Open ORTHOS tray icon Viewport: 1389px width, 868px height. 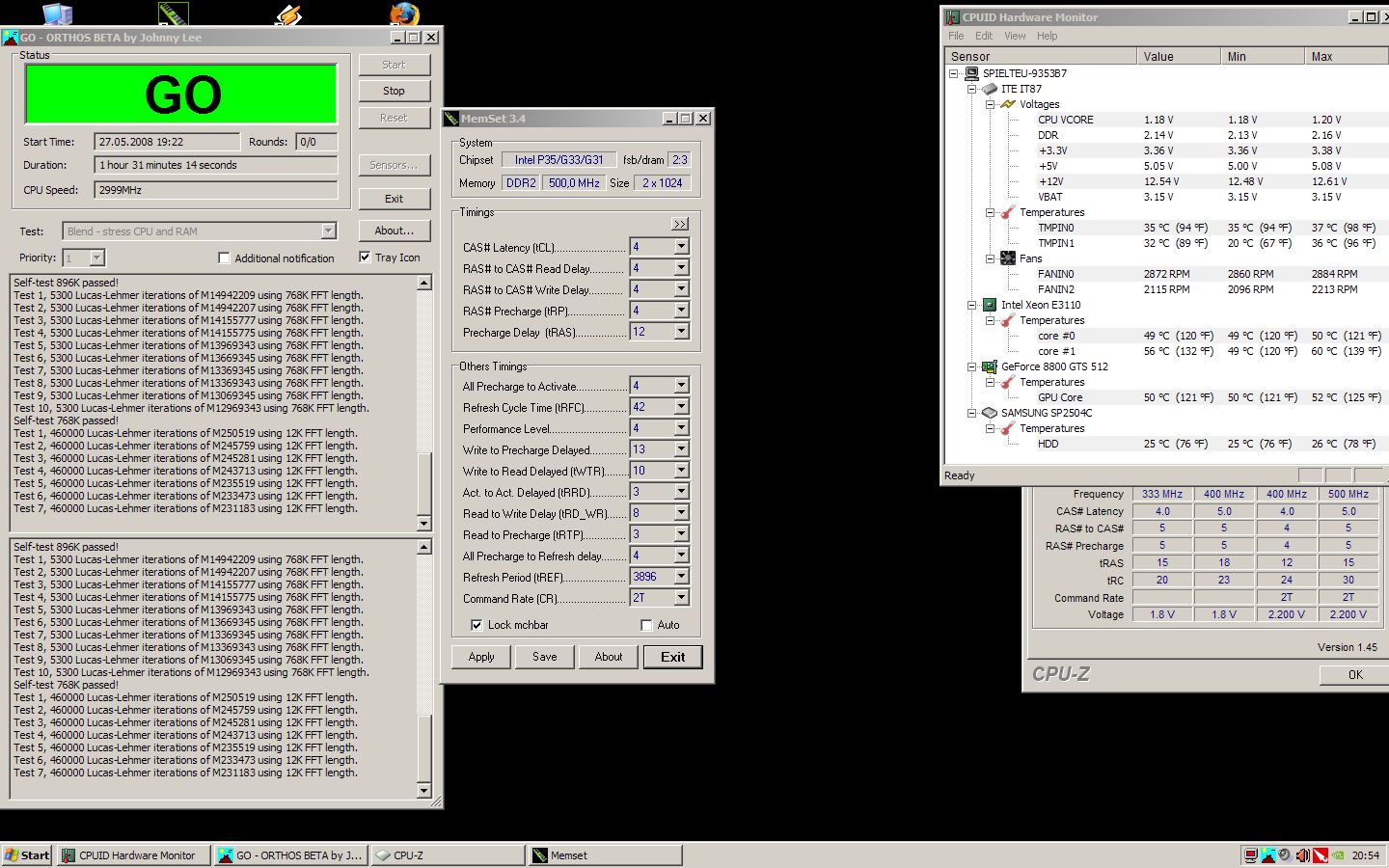click(x=1268, y=855)
